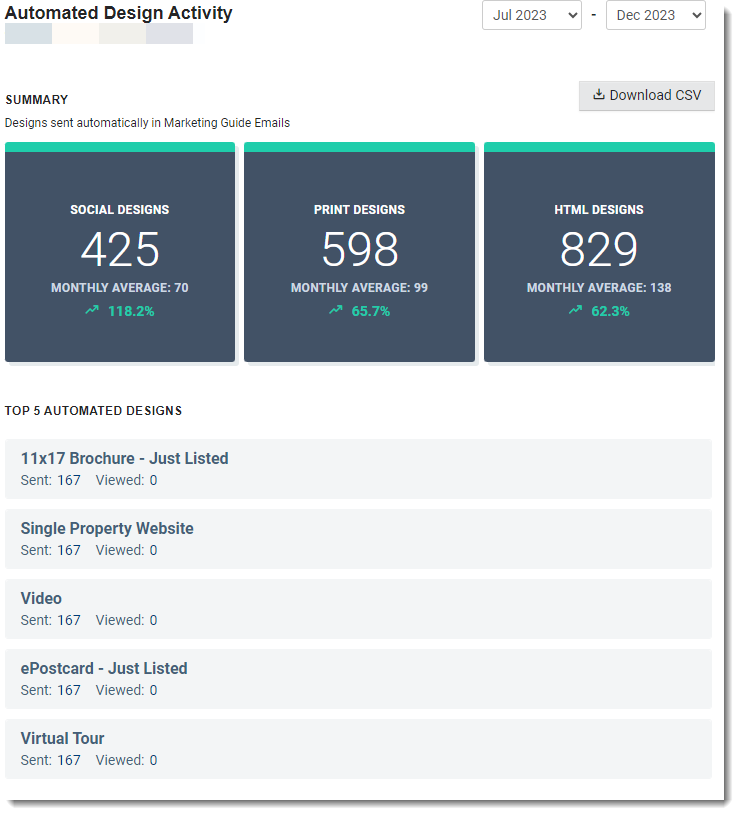This screenshot has height=815, width=739.
Task: Select the Virtual Tour design row
Action: point(358,748)
